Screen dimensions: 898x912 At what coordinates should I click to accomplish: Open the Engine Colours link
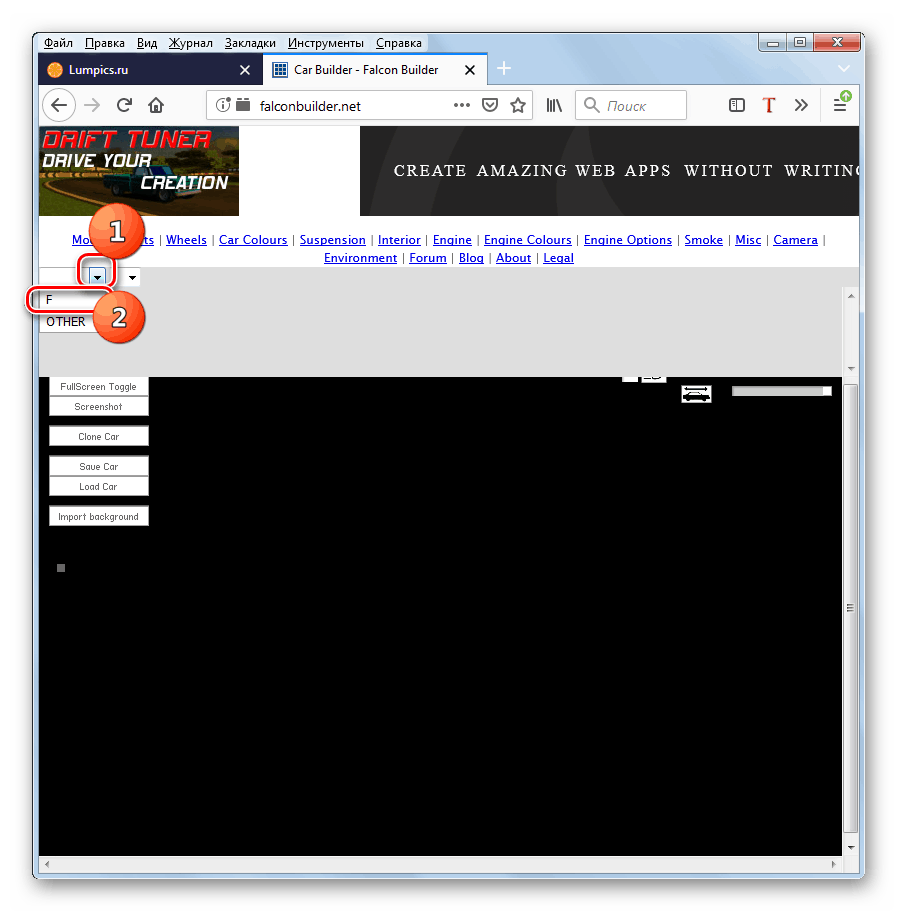pyautogui.click(x=527, y=239)
